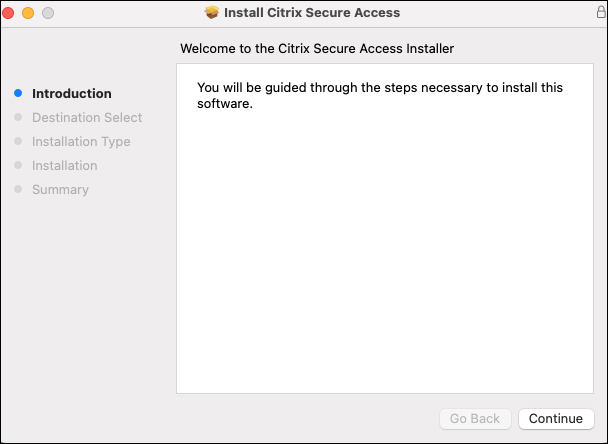
Task: Minimize the installer with yellow button
Action: coord(28,13)
